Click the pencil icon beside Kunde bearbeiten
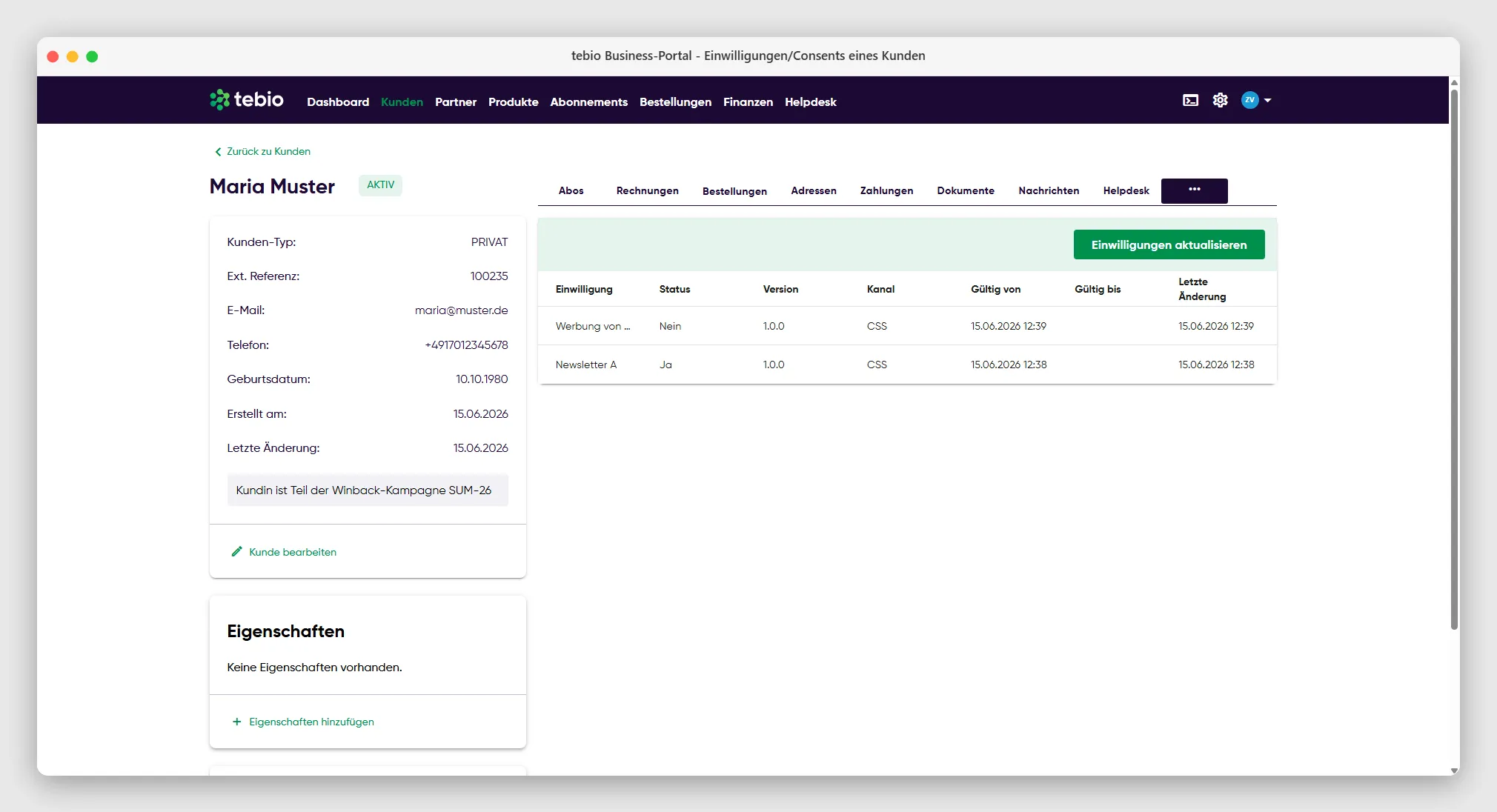The width and height of the screenshot is (1497, 812). (x=236, y=551)
